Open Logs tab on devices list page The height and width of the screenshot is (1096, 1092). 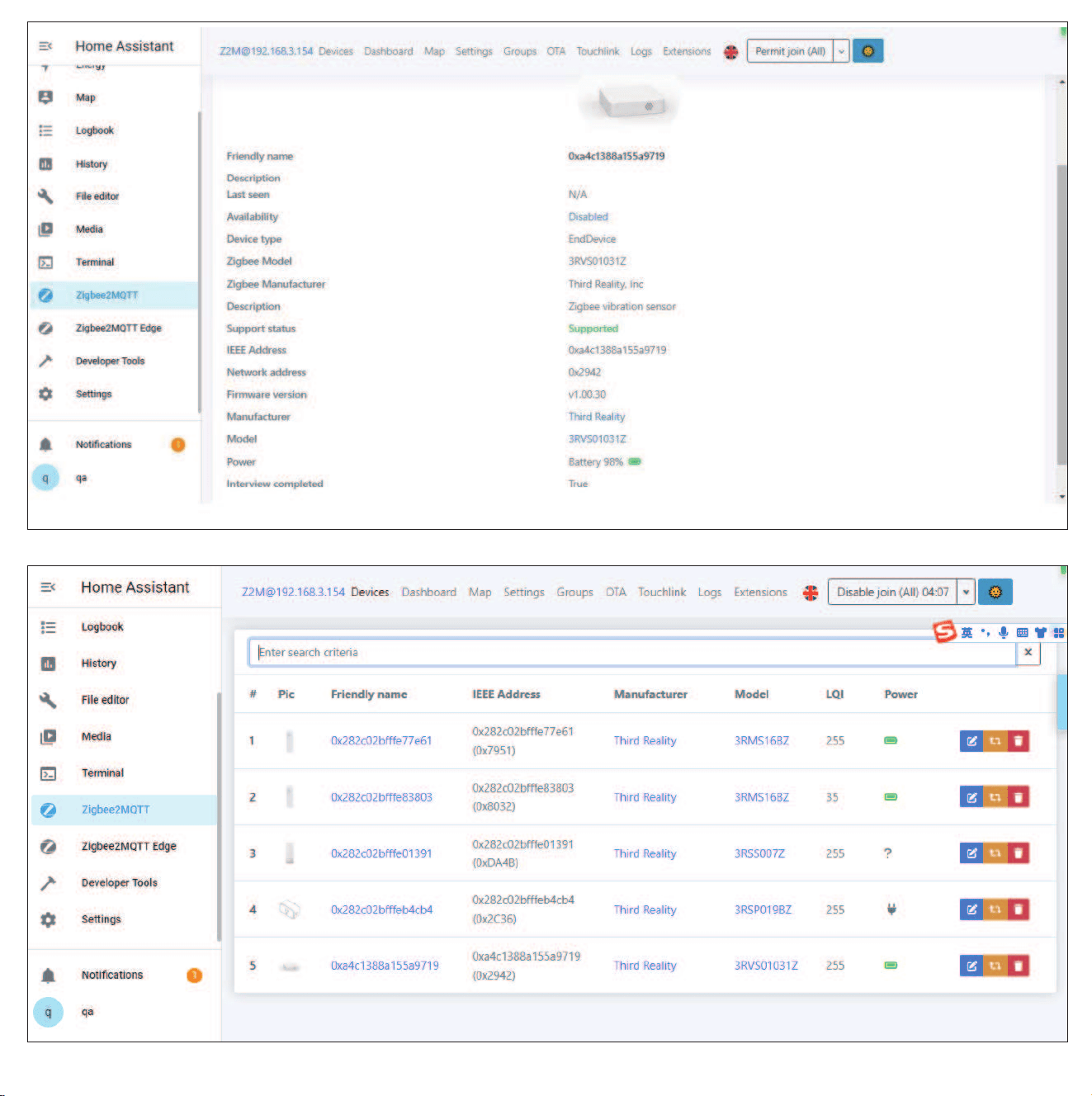point(709,593)
